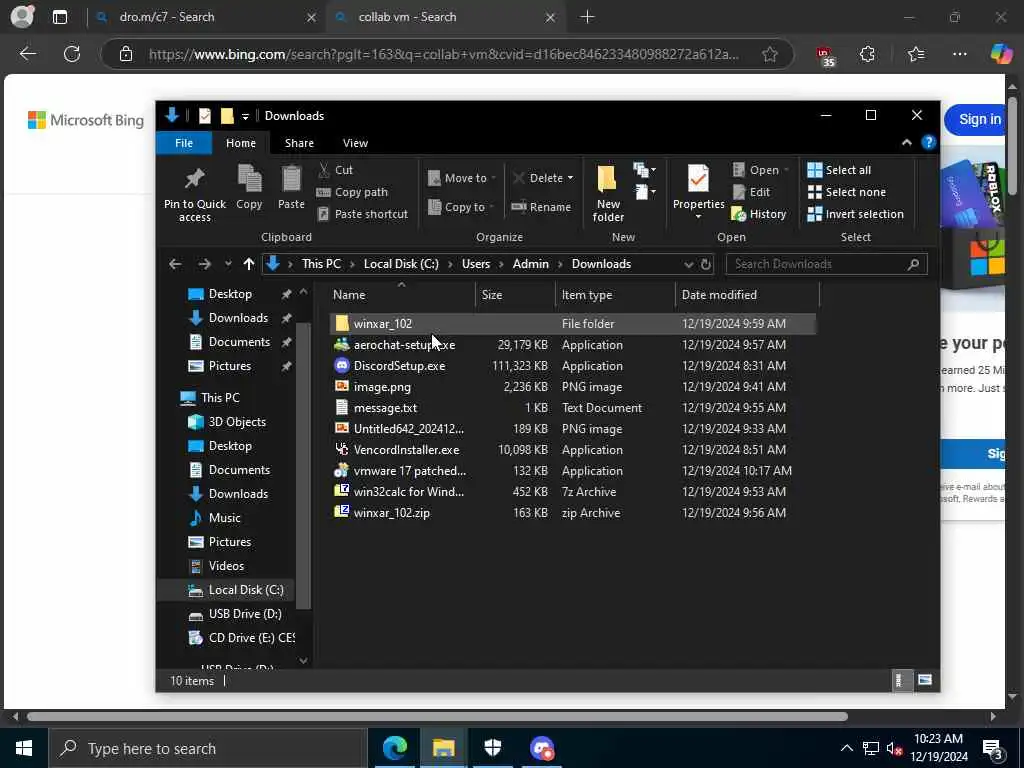The width and height of the screenshot is (1024, 768).
Task: Open the Delete dropdown arrow
Action: [x=570, y=178]
